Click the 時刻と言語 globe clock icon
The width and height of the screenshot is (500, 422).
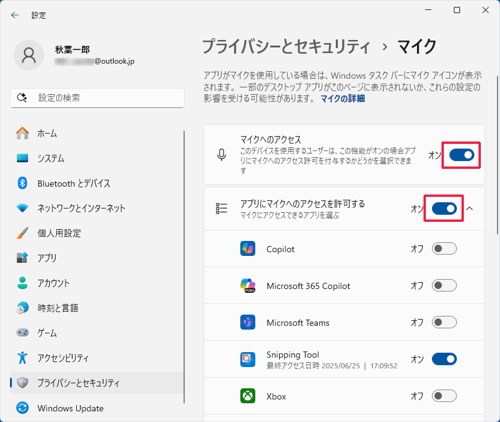coord(22,308)
